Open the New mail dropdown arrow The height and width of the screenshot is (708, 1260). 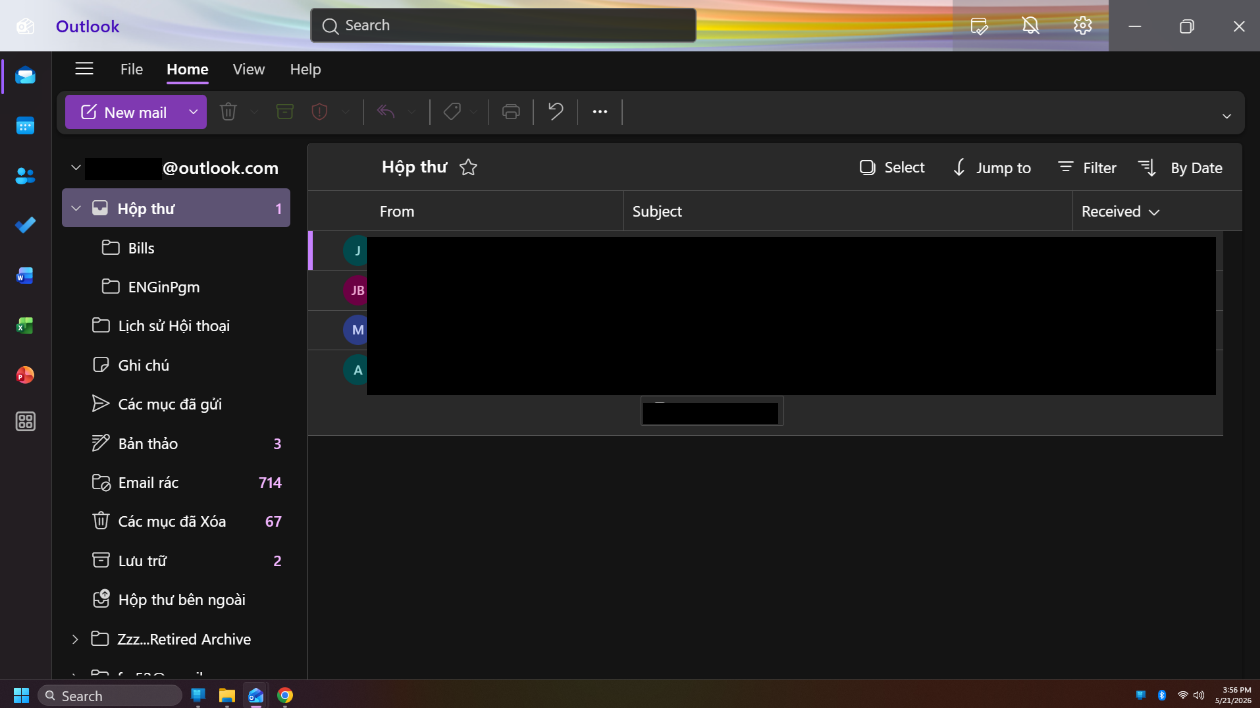click(x=193, y=112)
